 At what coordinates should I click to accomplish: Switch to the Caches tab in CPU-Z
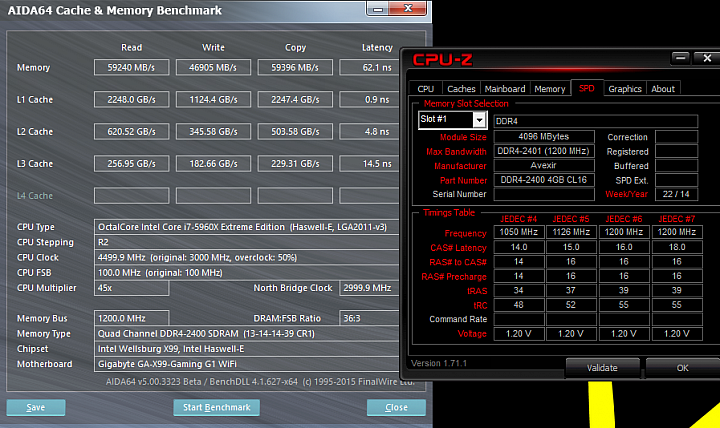coord(461,89)
